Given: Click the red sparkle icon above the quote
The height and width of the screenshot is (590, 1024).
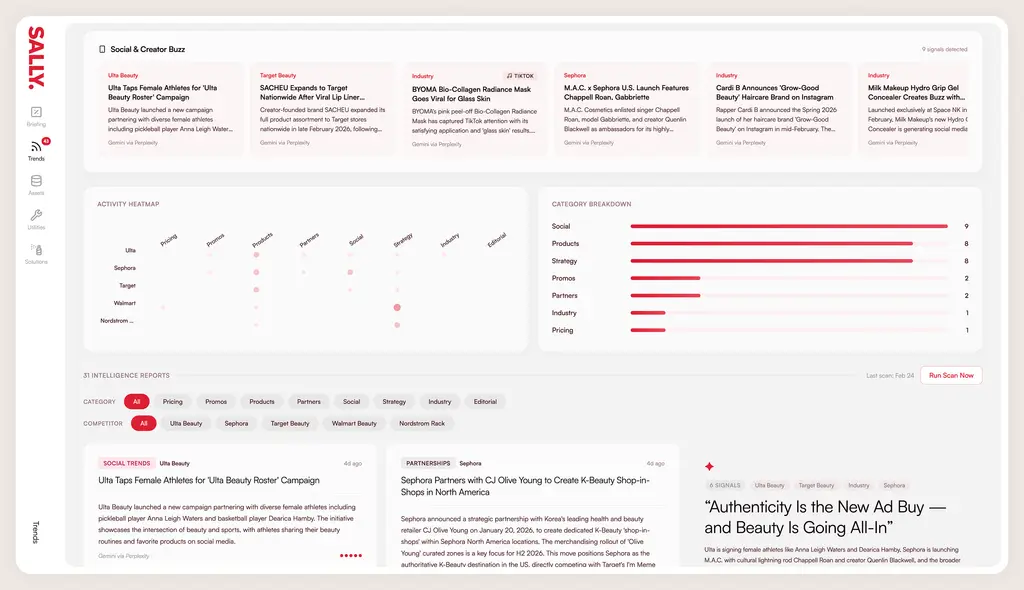Looking at the screenshot, I should coord(709,466).
